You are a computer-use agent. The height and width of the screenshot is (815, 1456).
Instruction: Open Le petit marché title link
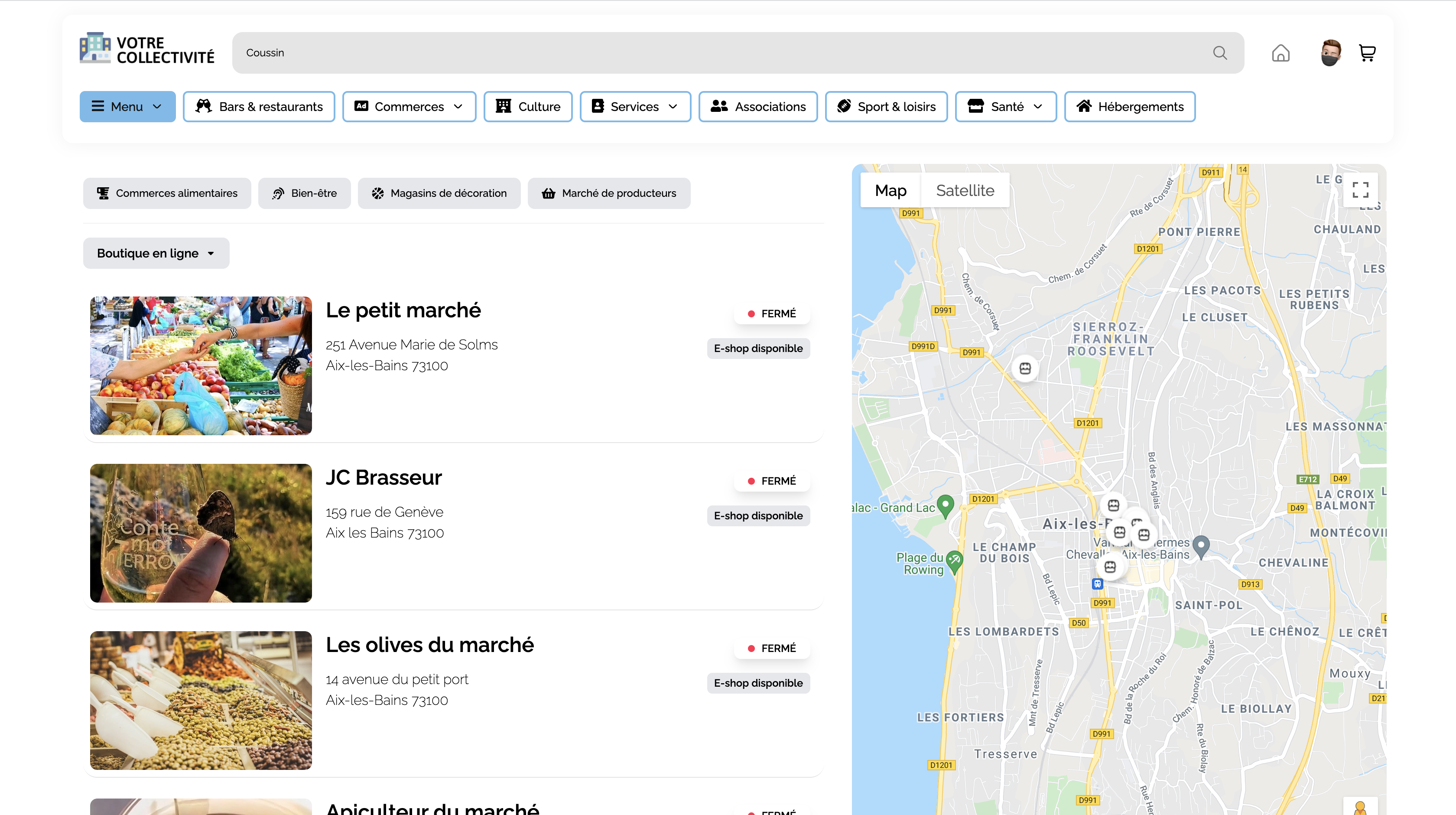403,310
